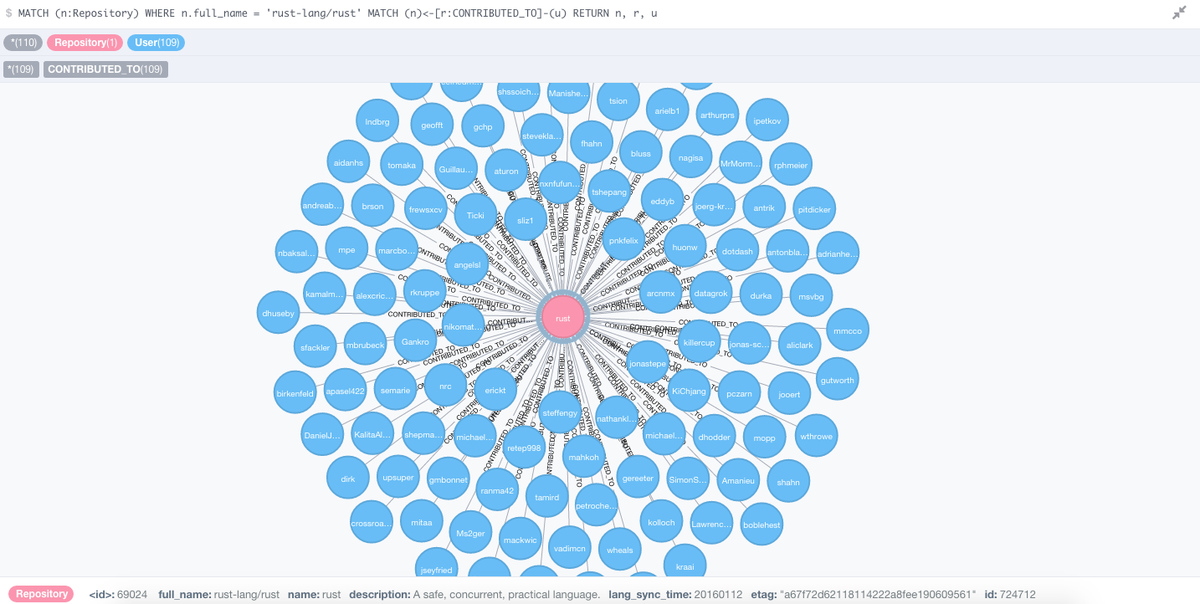Select the huonw user node
Viewport: 1200px width, 604px height.
point(685,246)
